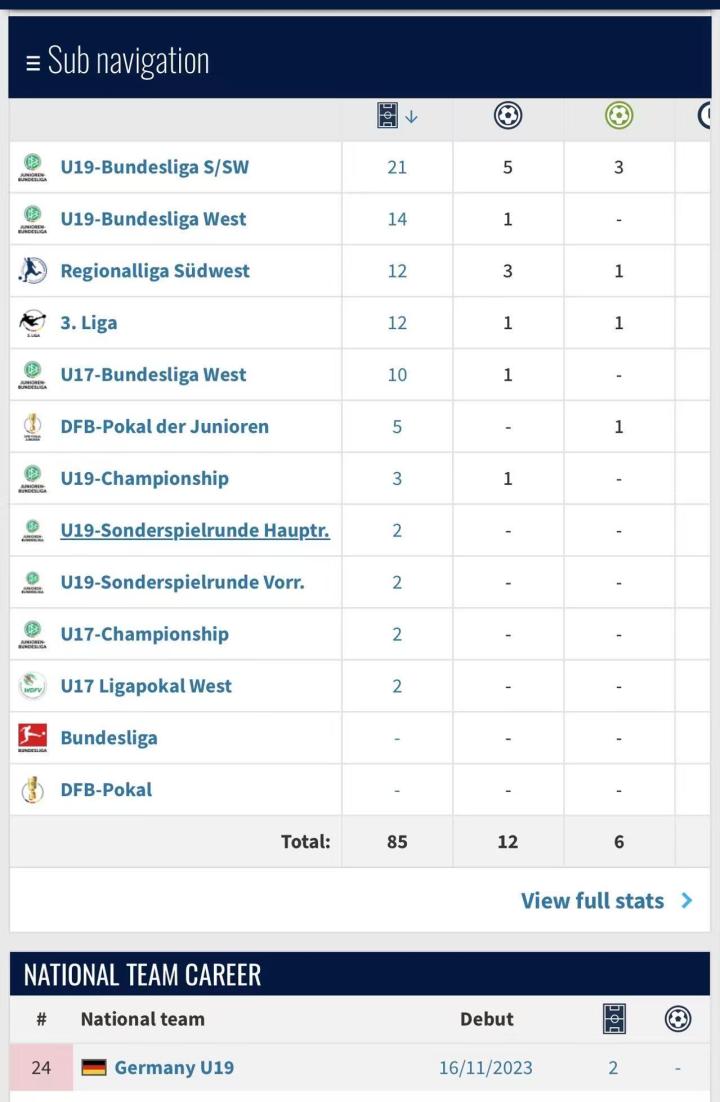Click the goals soccer ball column icon

(x=508, y=115)
